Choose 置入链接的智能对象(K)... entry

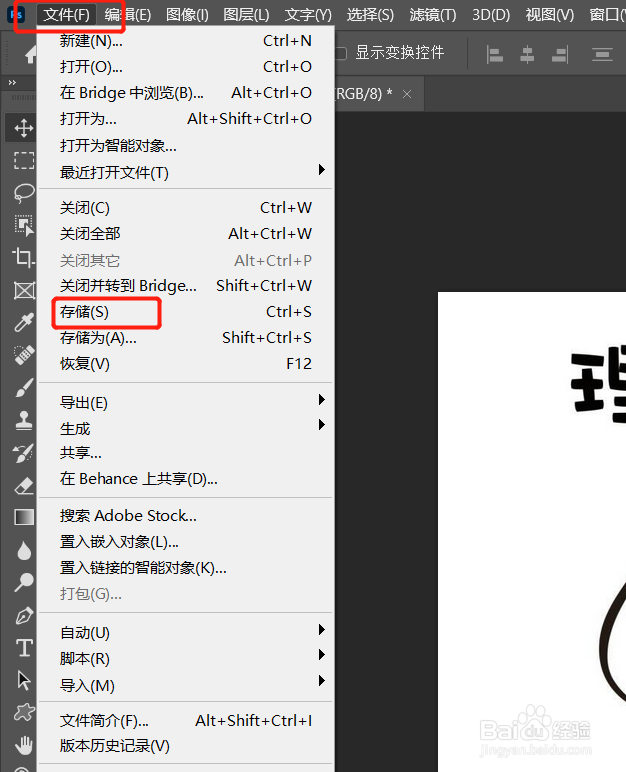tap(186, 568)
